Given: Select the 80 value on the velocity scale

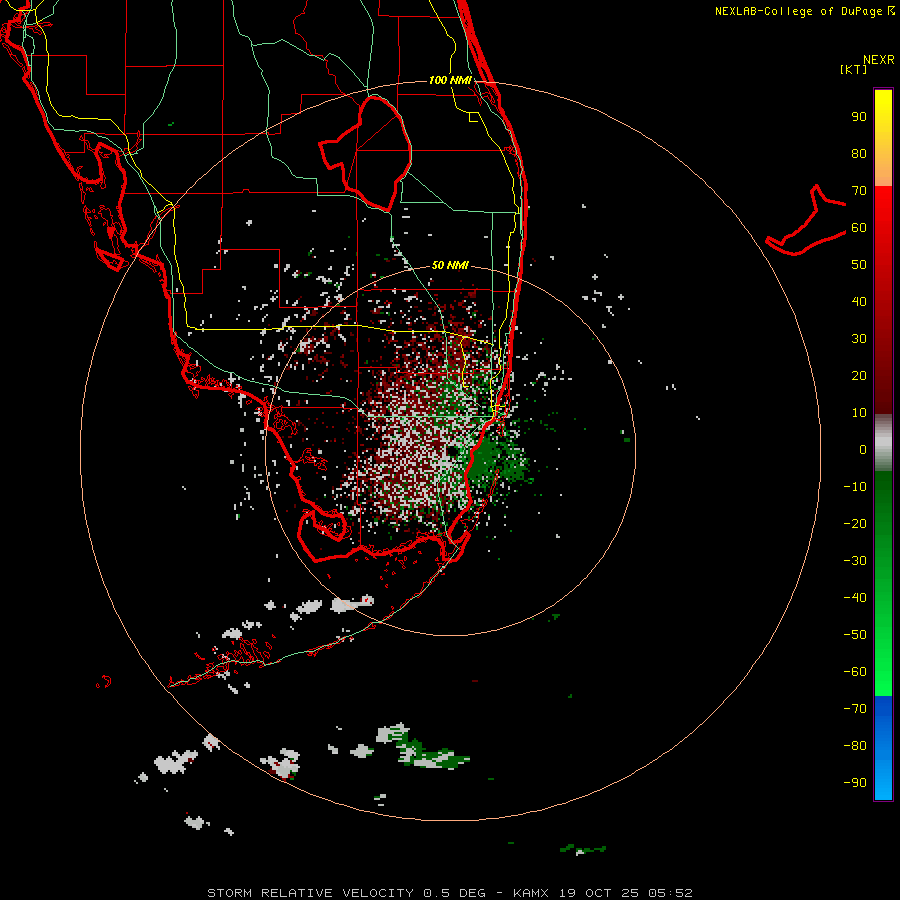Looking at the screenshot, I should point(859,153).
